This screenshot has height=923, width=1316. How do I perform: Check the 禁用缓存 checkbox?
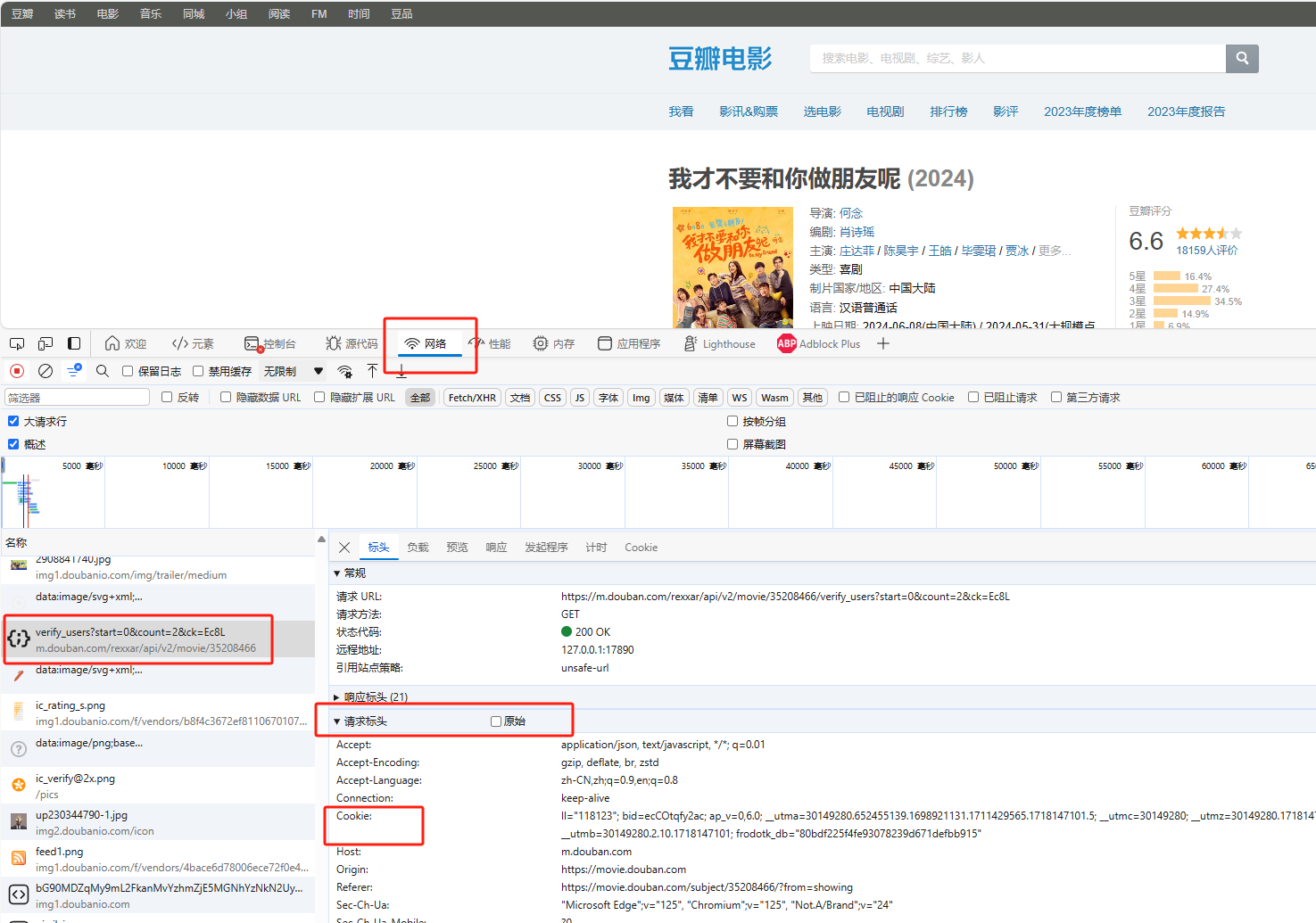[198, 371]
